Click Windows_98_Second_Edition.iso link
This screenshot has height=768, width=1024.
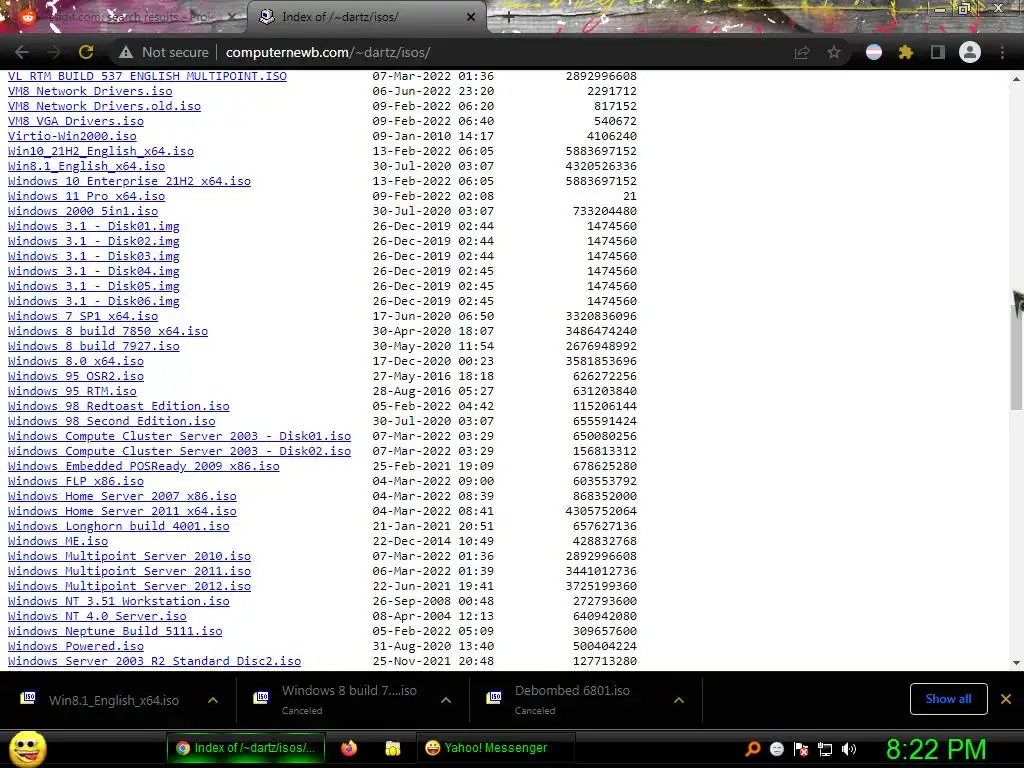point(112,421)
